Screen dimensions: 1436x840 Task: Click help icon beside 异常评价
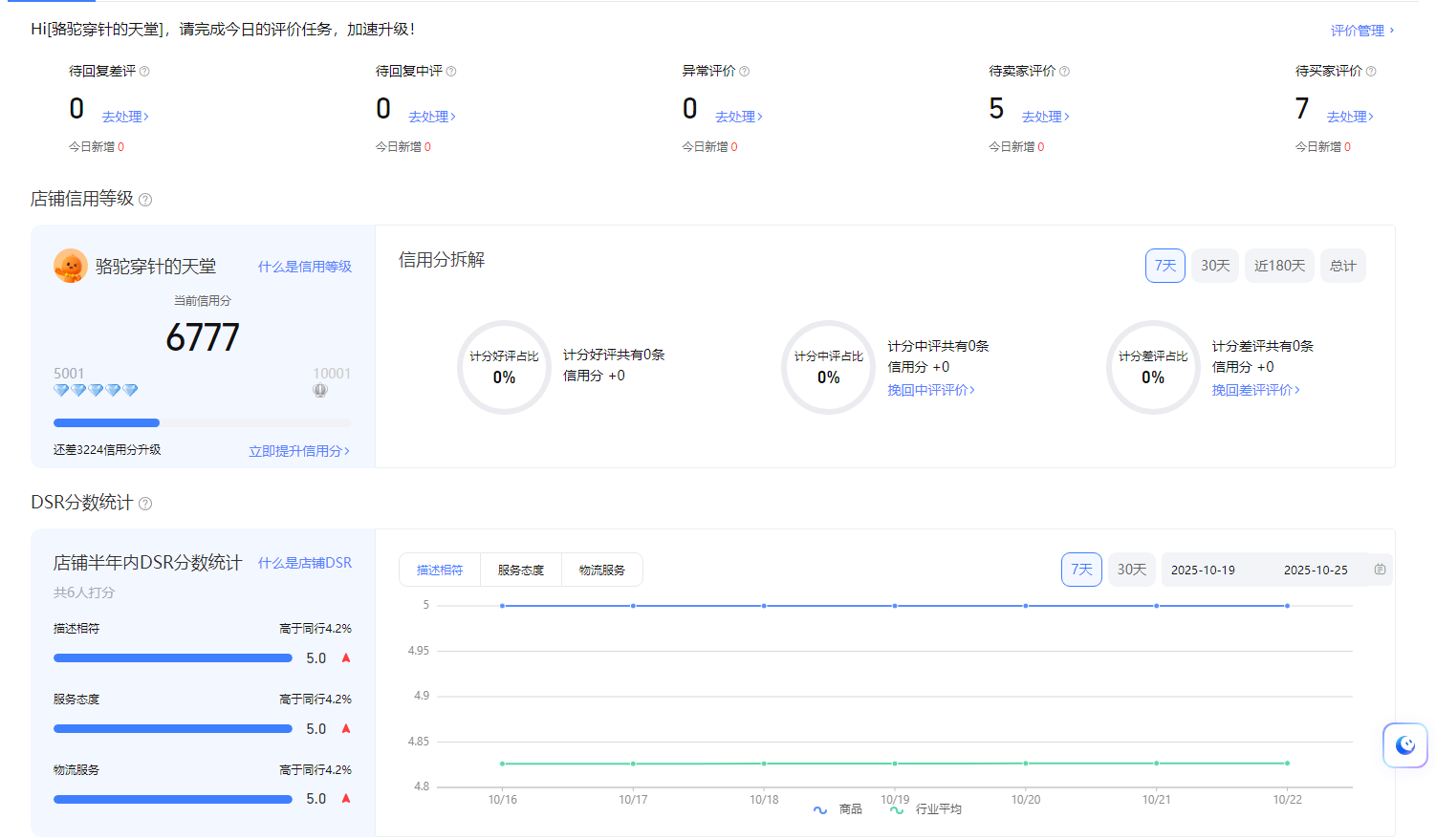(745, 72)
